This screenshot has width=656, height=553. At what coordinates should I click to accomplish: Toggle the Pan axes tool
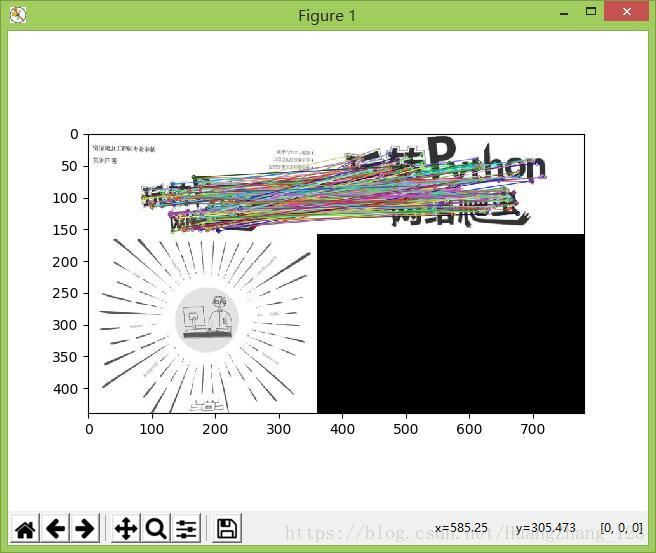pyautogui.click(x=126, y=528)
